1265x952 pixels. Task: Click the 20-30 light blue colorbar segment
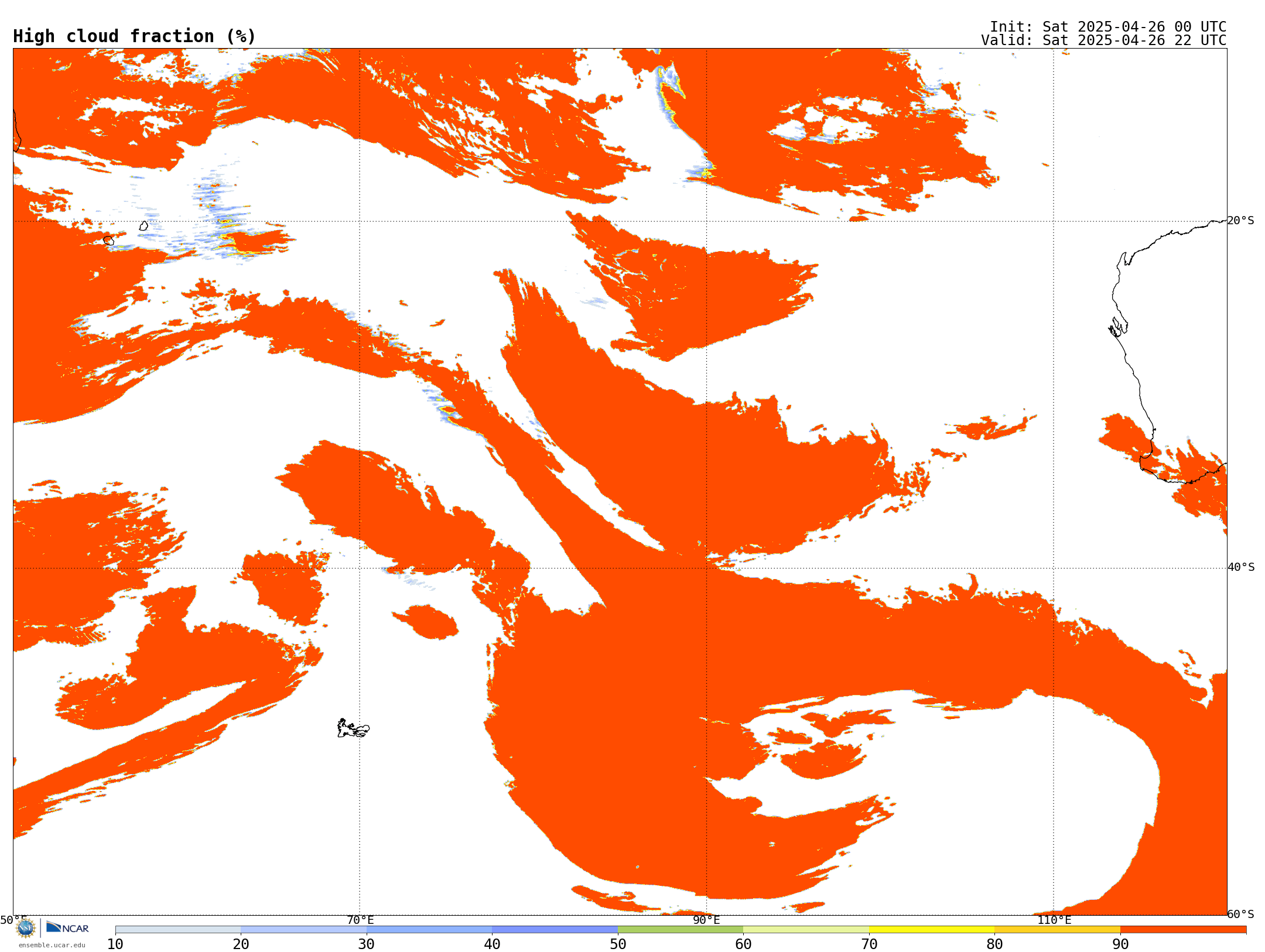point(303,930)
